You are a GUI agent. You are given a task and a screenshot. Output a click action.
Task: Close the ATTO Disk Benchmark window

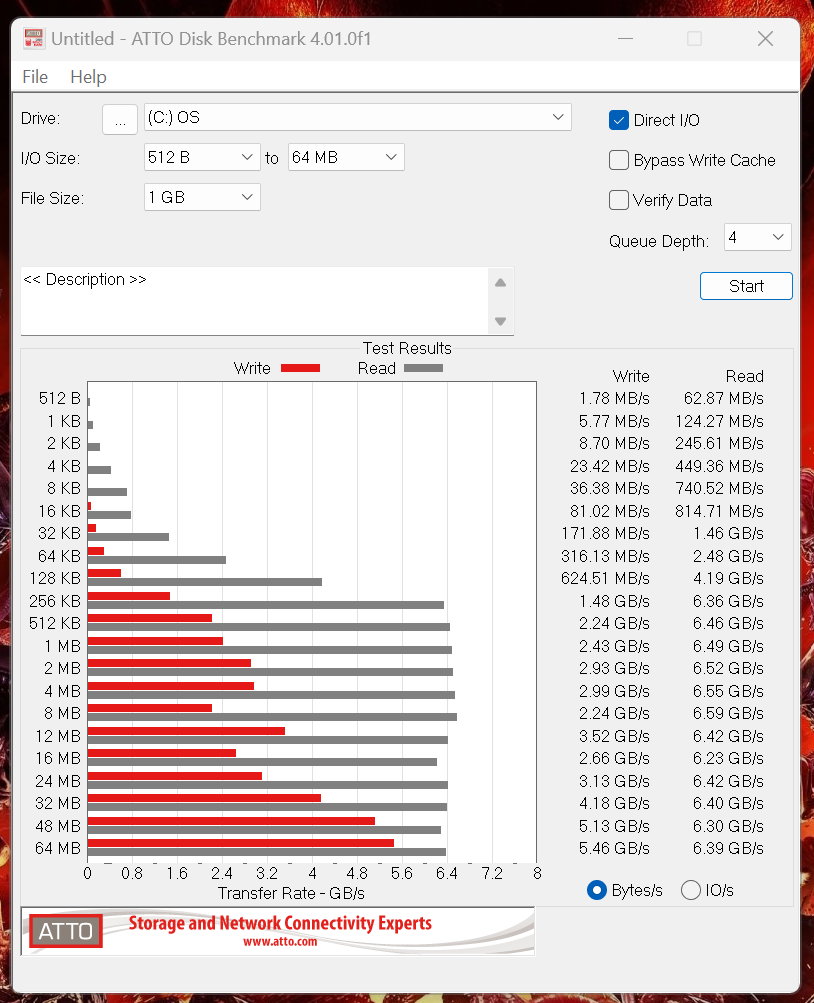pyautogui.click(x=765, y=39)
